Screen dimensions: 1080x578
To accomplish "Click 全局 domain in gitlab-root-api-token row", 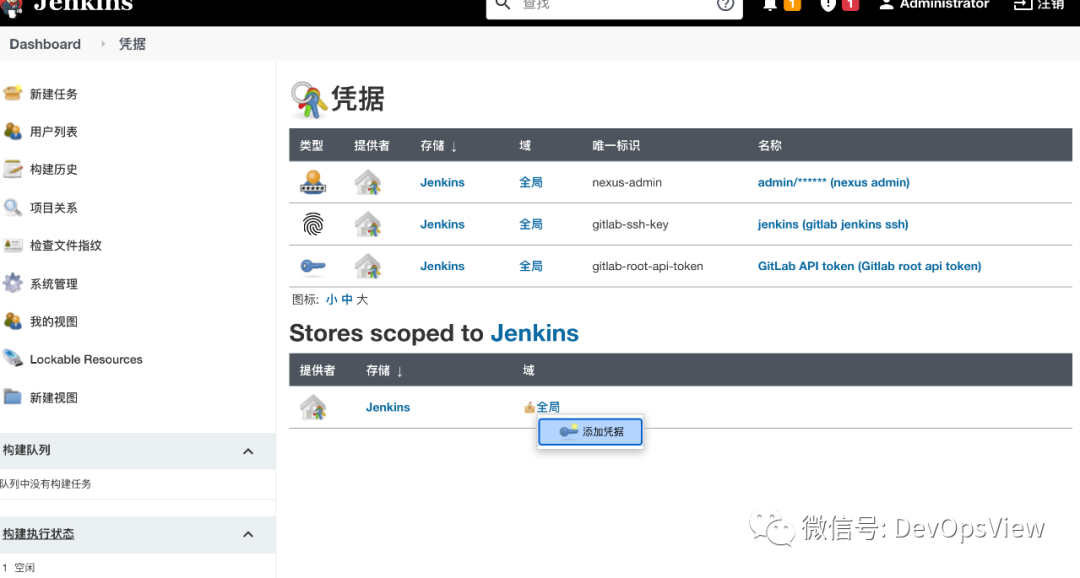I will [530, 266].
